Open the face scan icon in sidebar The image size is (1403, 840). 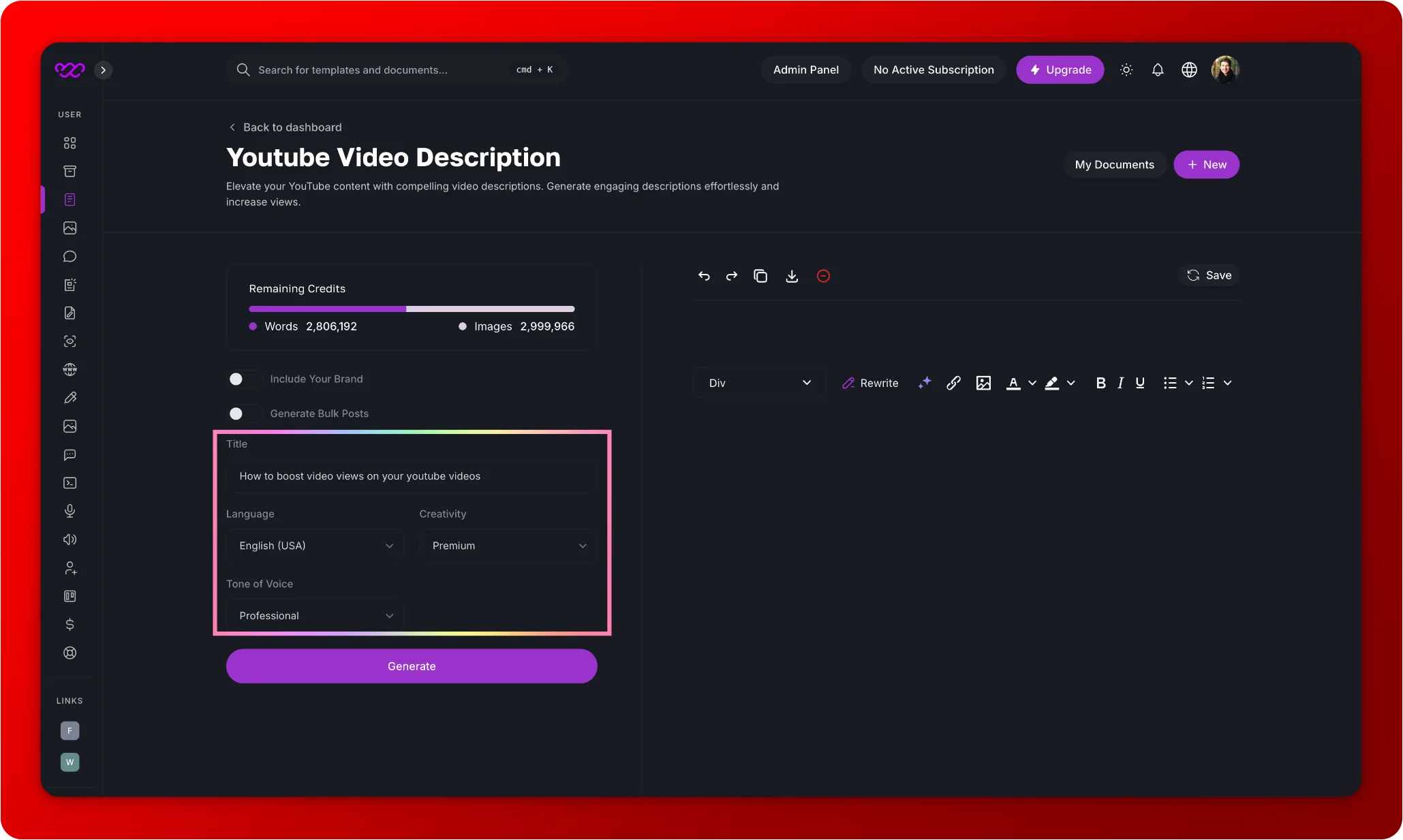pyautogui.click(x=70, y=341)
